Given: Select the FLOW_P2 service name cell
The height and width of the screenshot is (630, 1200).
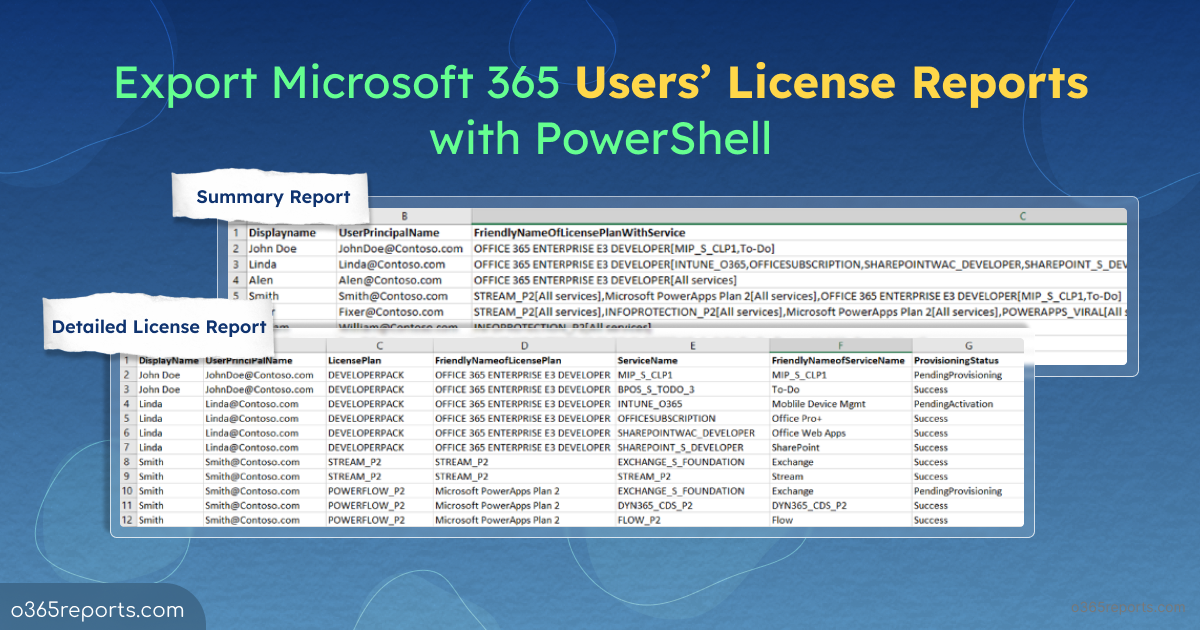Looking at the screenshot, I should click(639, 520).
